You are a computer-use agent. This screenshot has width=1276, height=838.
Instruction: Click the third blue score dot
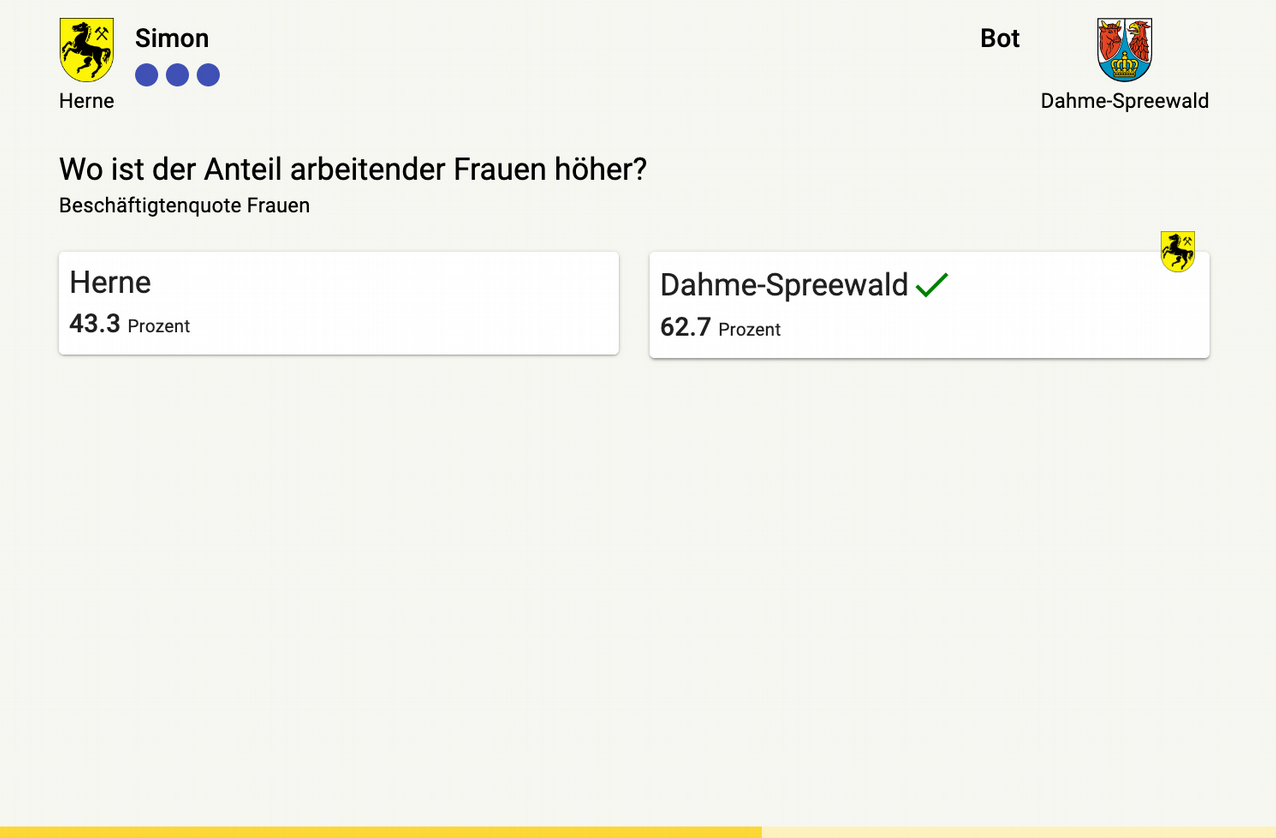208,74
